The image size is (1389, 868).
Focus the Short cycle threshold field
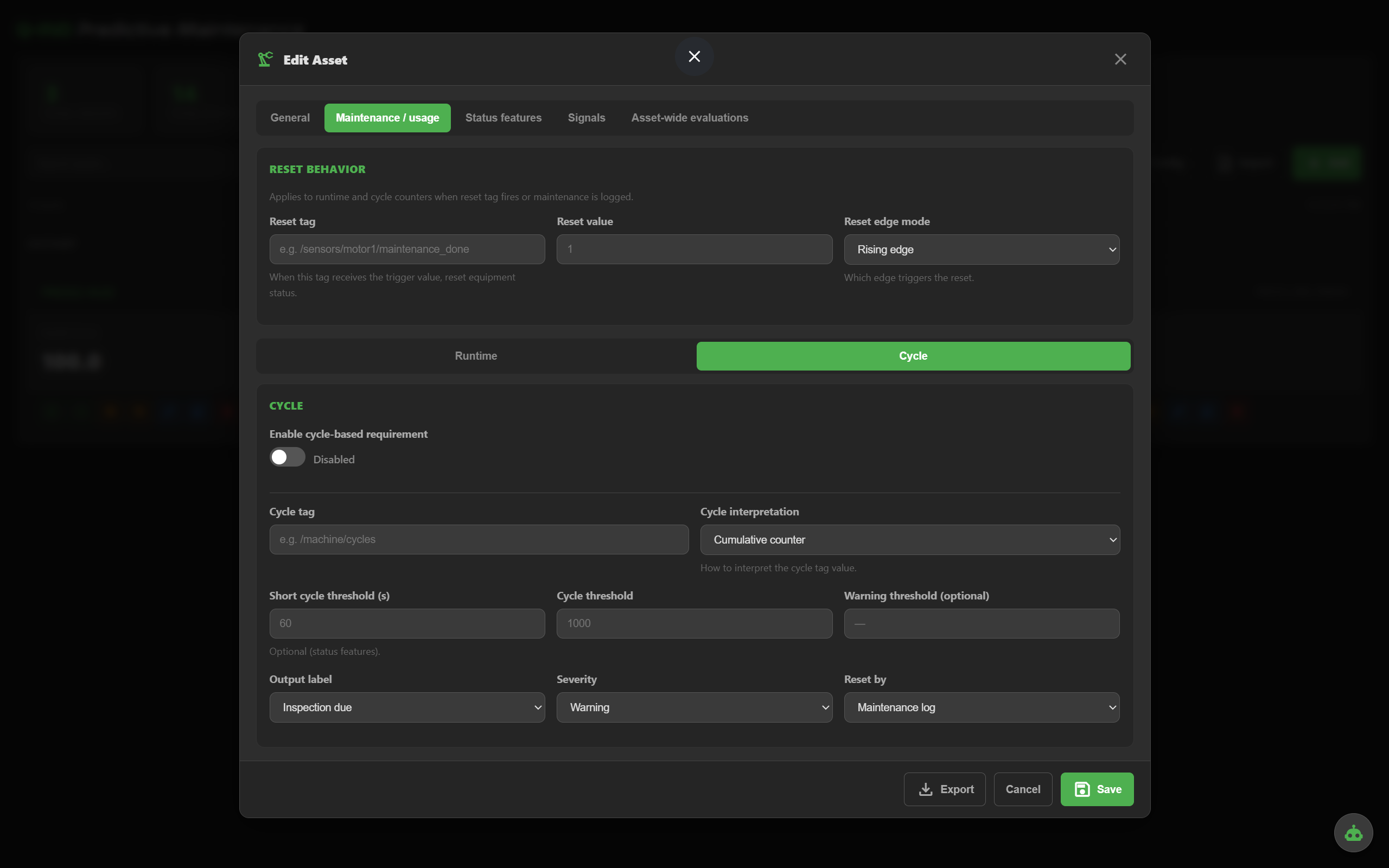pyautogui.click(x=407, y=623)
